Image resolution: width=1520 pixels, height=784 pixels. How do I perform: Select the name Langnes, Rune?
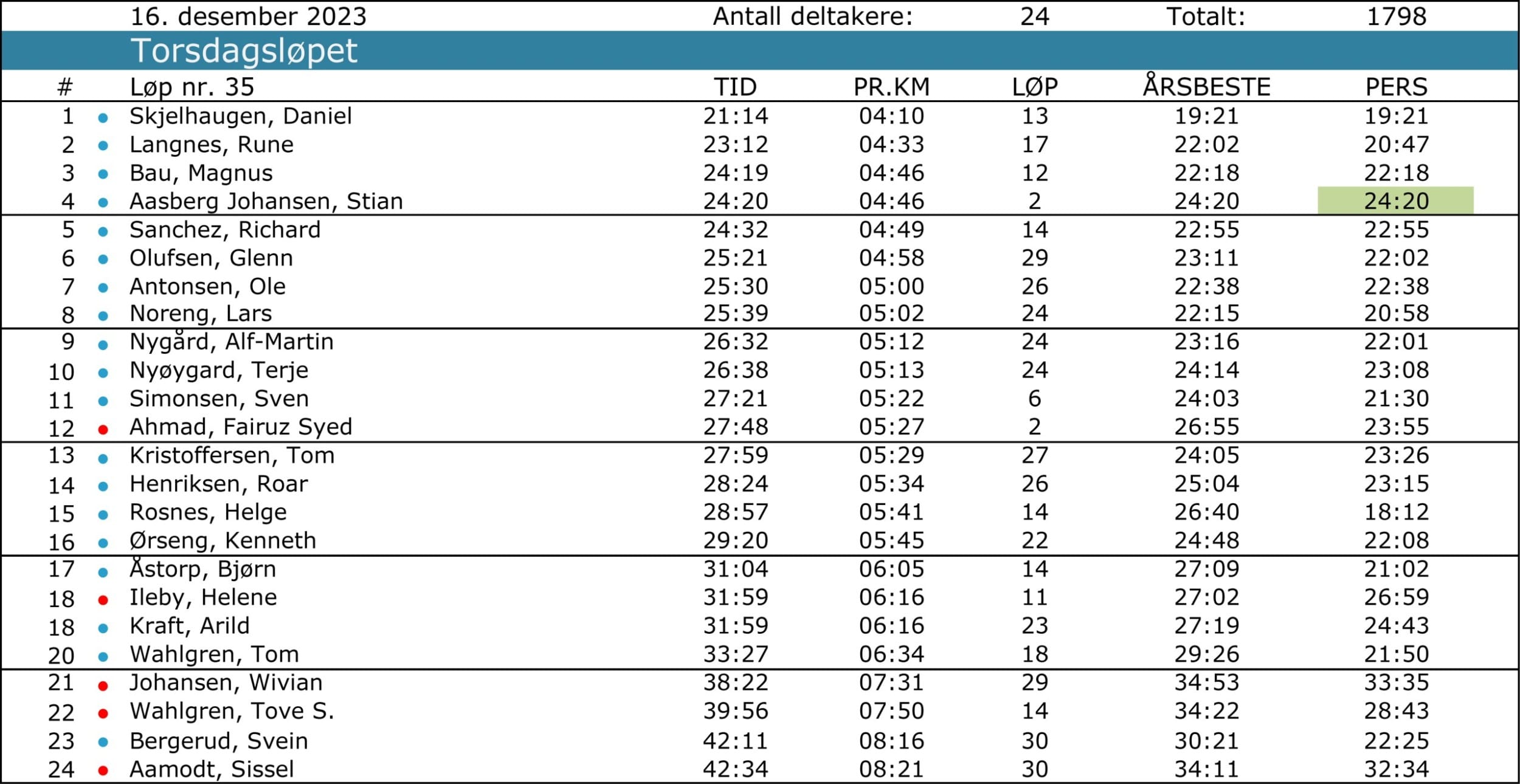click(212, 145)
